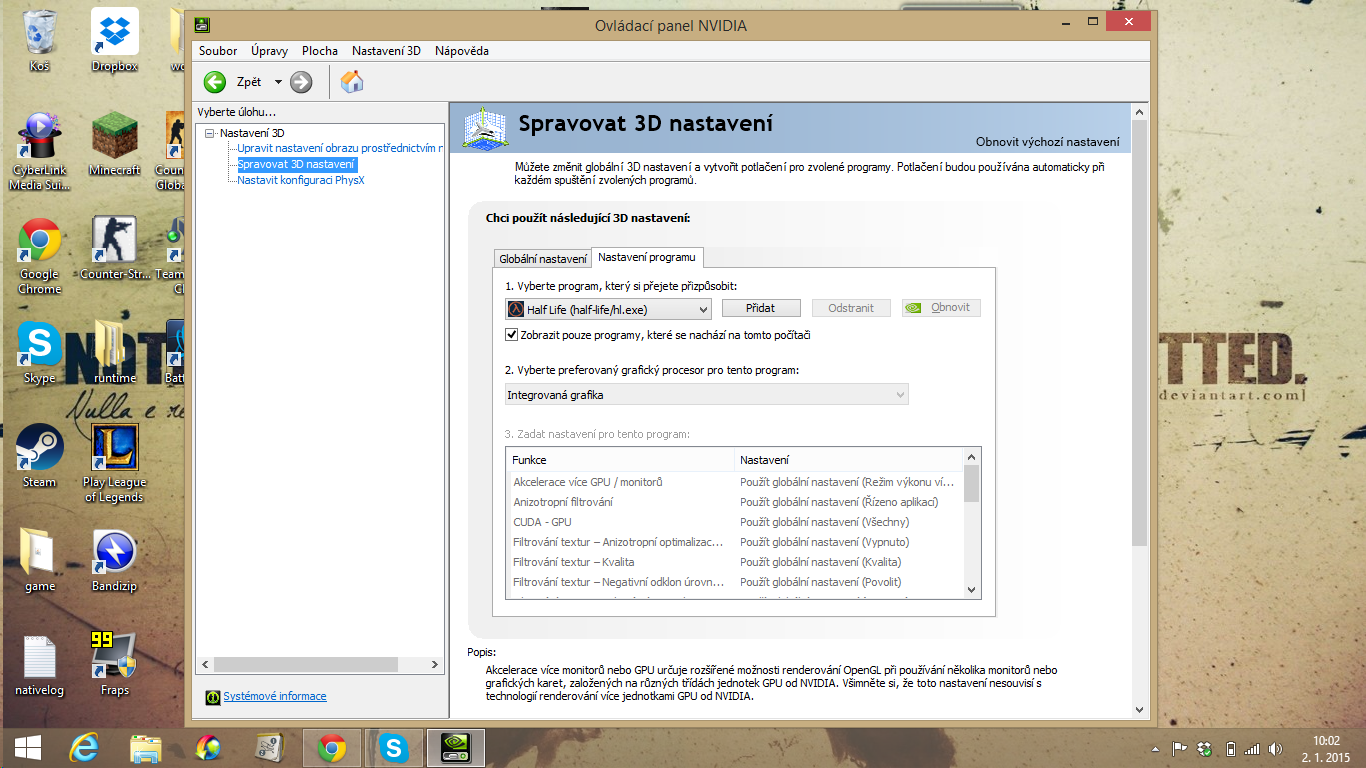Select the runtime folder on the desktop

click(115, 353)
